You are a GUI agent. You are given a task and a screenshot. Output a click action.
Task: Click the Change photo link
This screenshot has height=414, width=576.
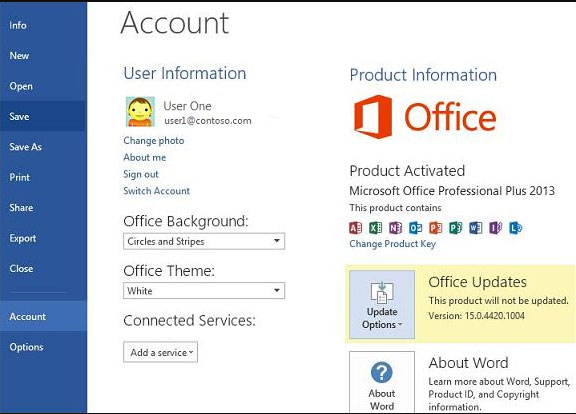(154, 141)
